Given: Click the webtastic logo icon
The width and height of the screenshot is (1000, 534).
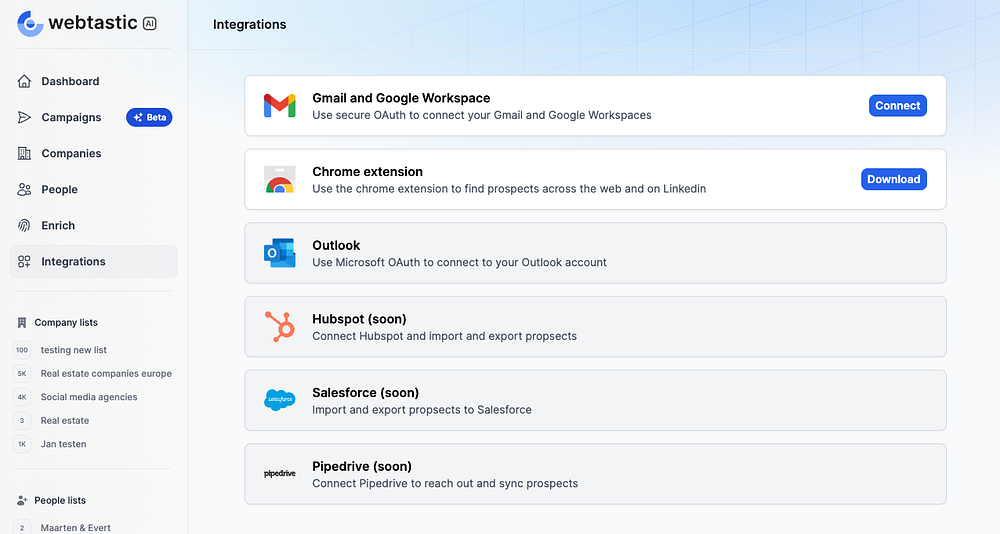Looking at the screenshot, I should click(30, 24).
